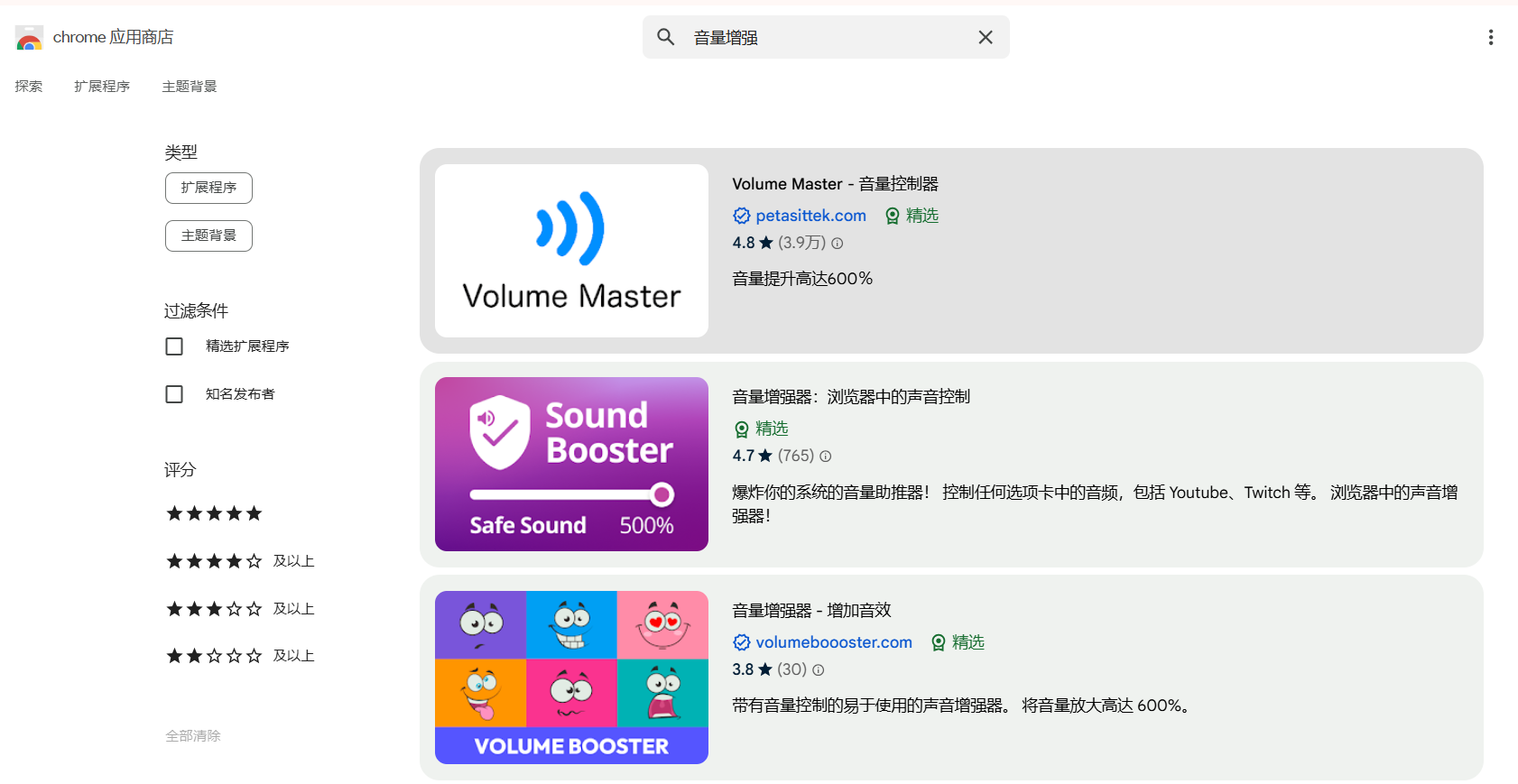Image resolution: width=1518 pixels, height=784 pixels.
Task: Open 音量增强器 - 增加音效 title
Action: [811, 611]
